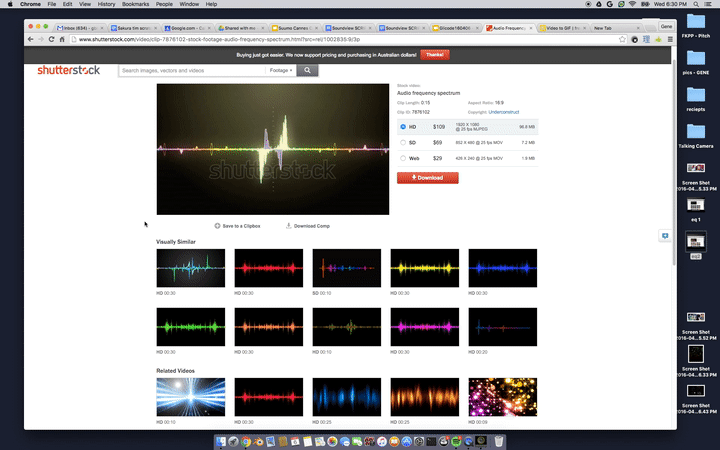This screenshot has width=720, height=450.
Task: Open the Footage search type dropdown
Action: pos(280,71)
